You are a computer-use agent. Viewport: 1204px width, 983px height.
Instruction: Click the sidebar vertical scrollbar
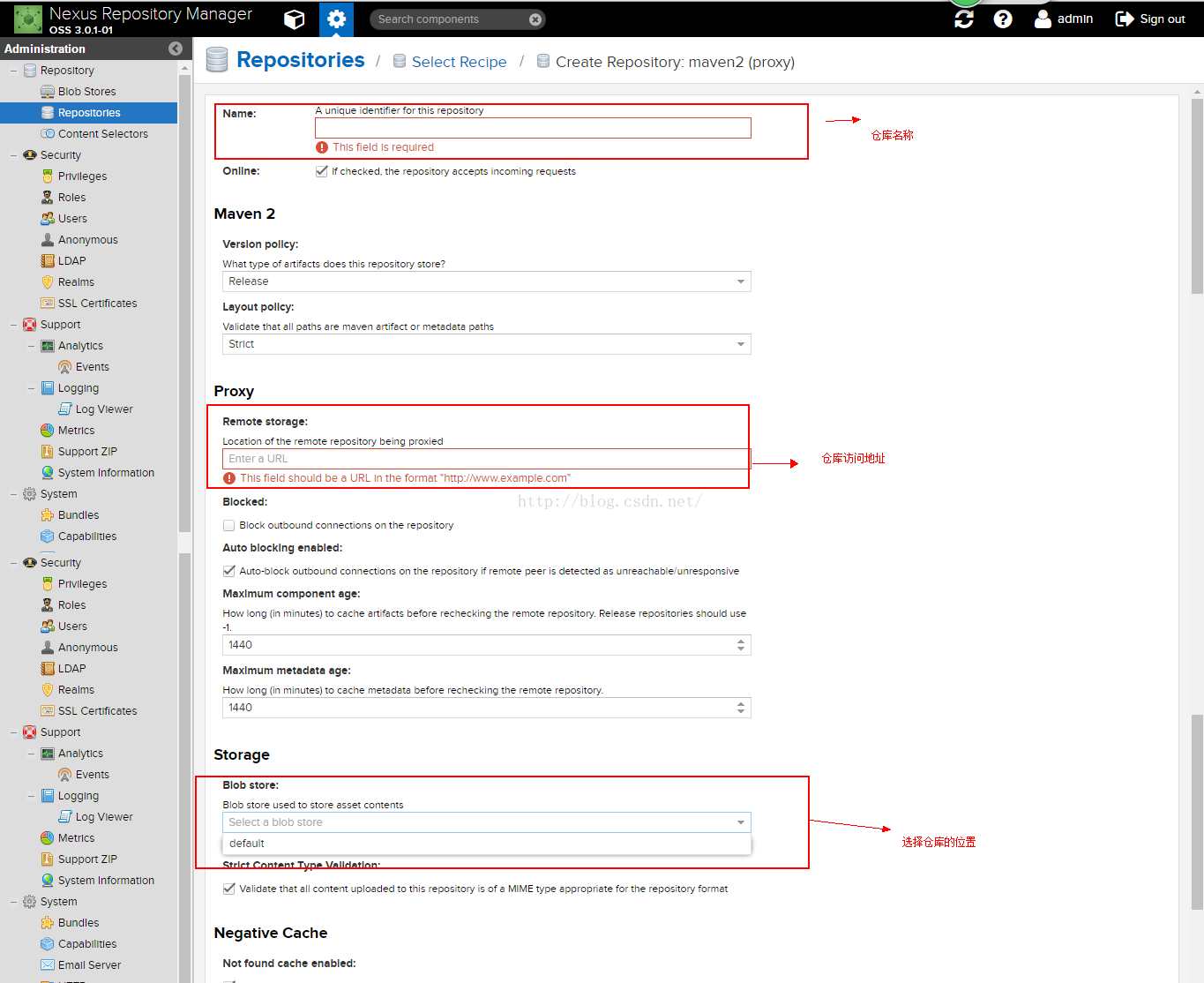[x=184, y=303]
